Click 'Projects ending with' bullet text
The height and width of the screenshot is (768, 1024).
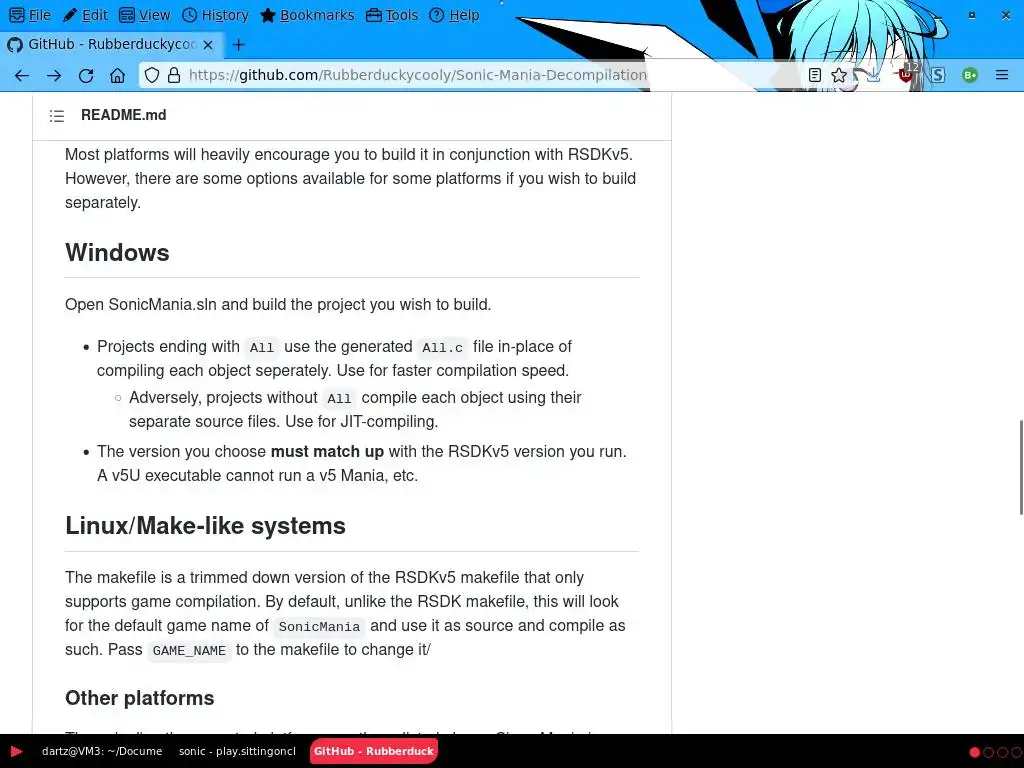[x=168, y=347]
